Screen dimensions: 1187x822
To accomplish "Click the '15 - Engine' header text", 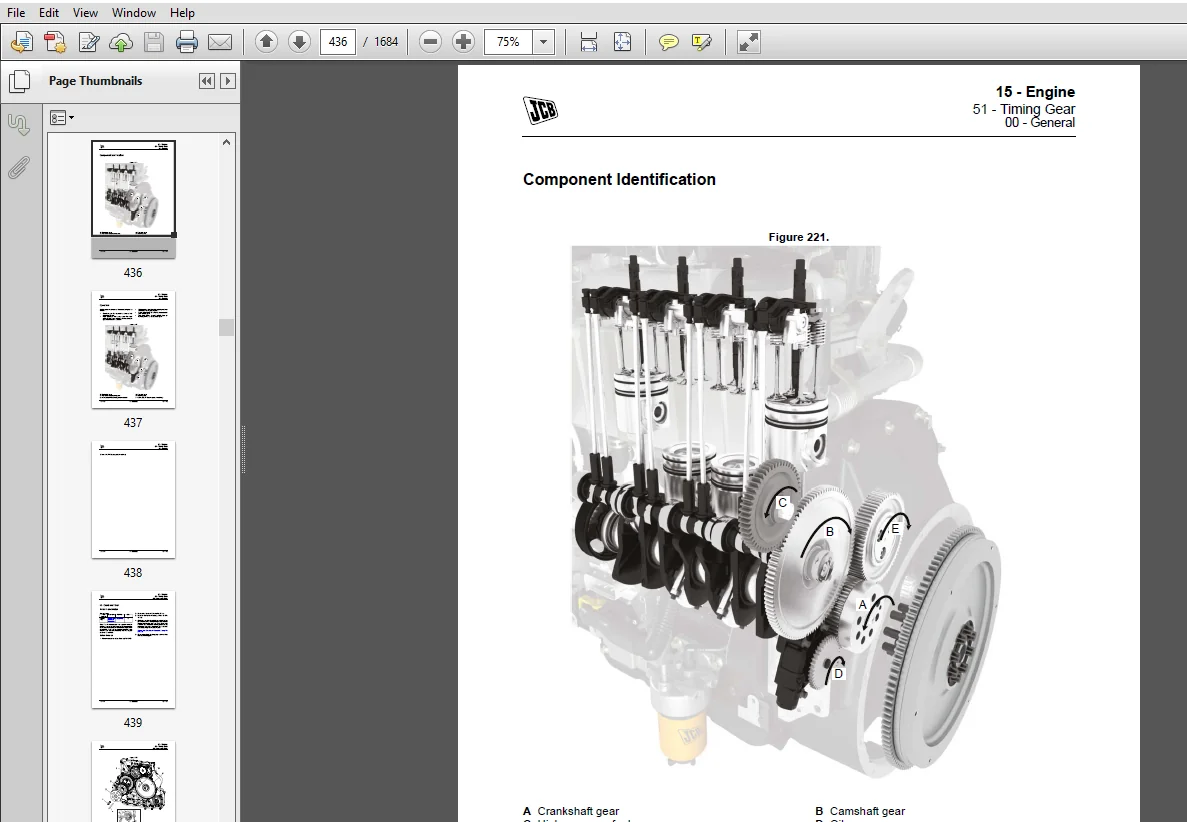I will click(x=1035, y=92).
